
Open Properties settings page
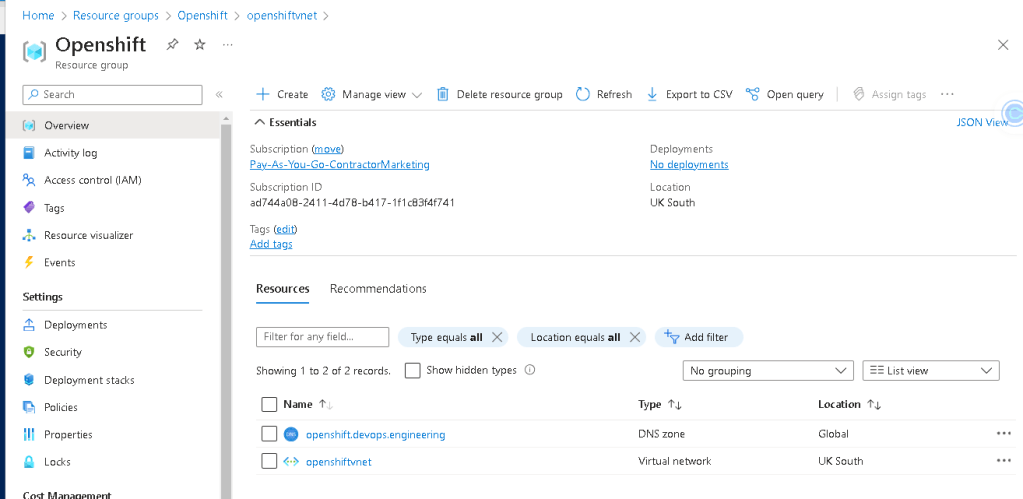click(68, 434)
